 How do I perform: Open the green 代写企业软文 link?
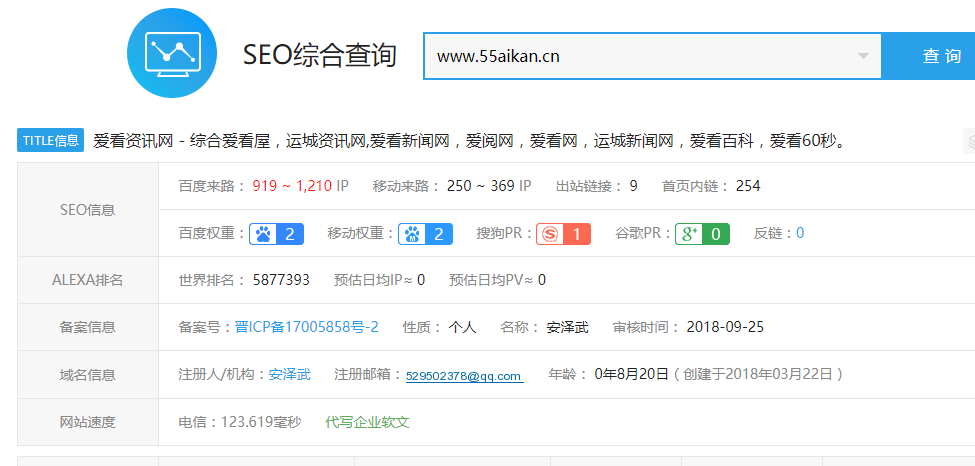[x=367, y=422]
